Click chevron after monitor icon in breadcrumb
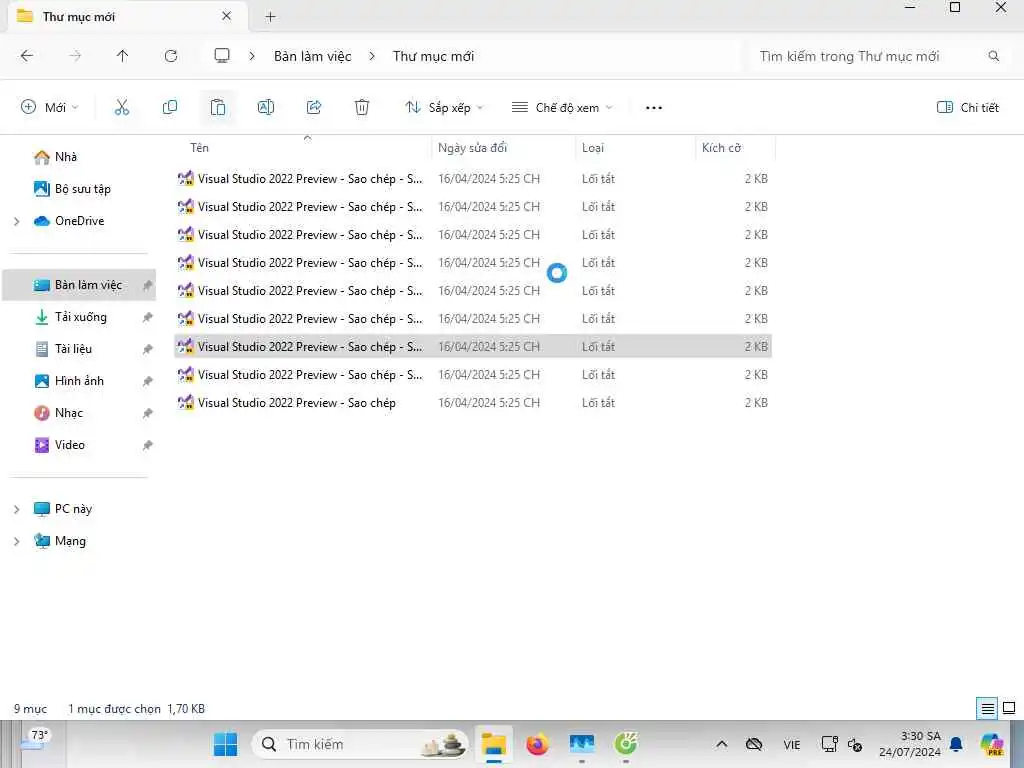Viewport: 1024px width, 768px height. point(252,56)
